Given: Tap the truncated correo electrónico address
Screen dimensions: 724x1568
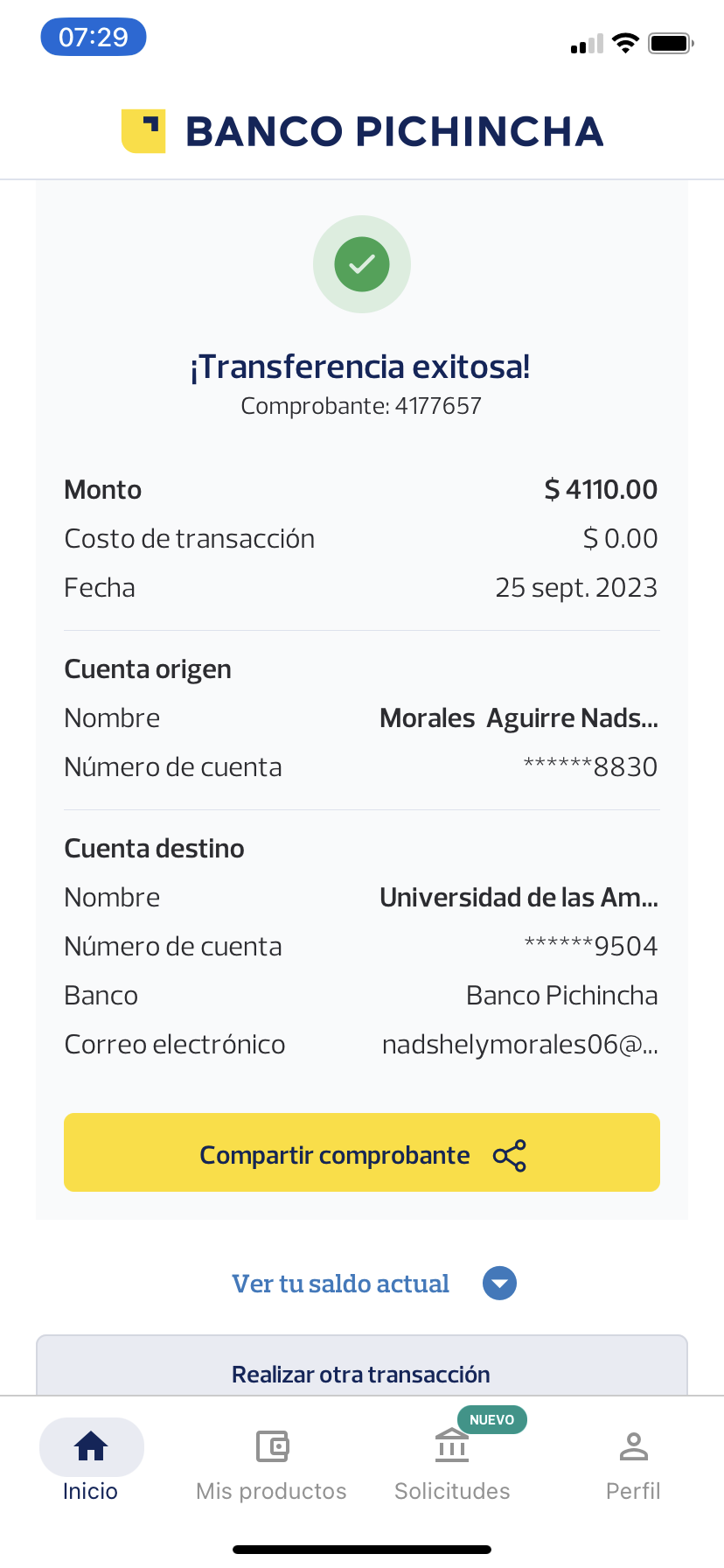Looking at the screenshot, I should 519,1045.
